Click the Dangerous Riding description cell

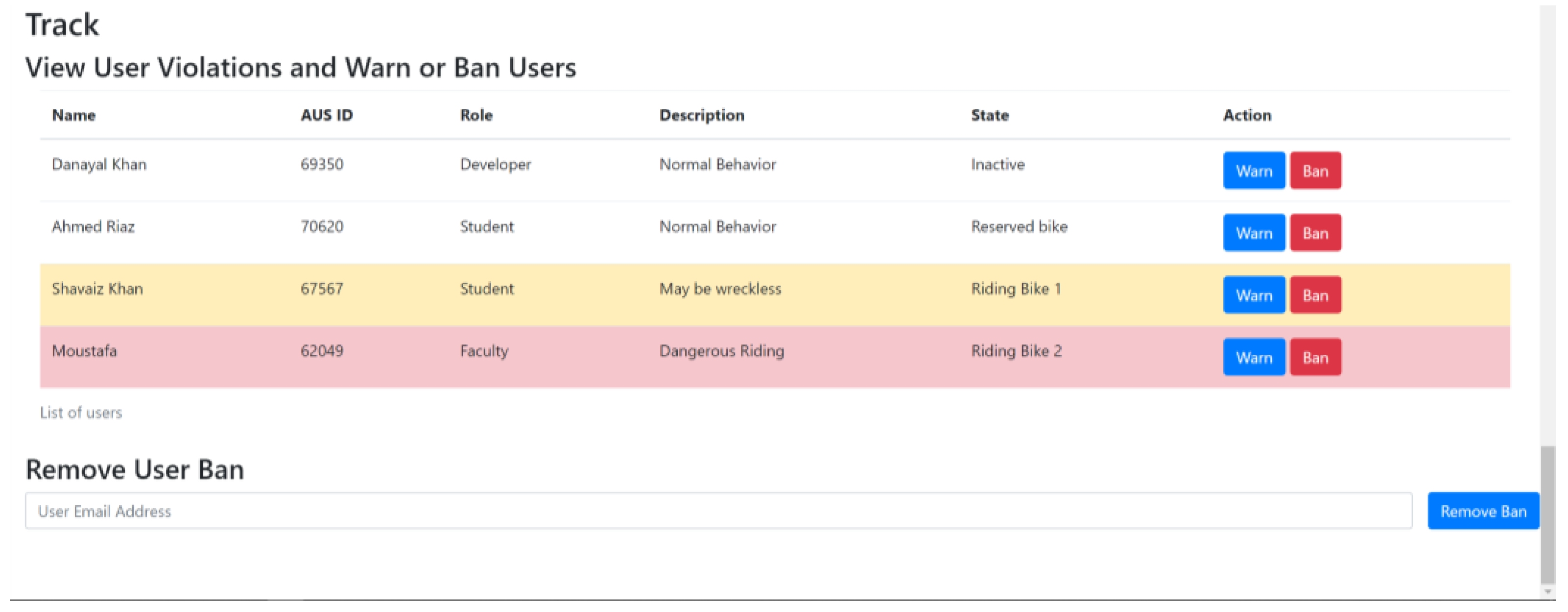click(721, 351)
